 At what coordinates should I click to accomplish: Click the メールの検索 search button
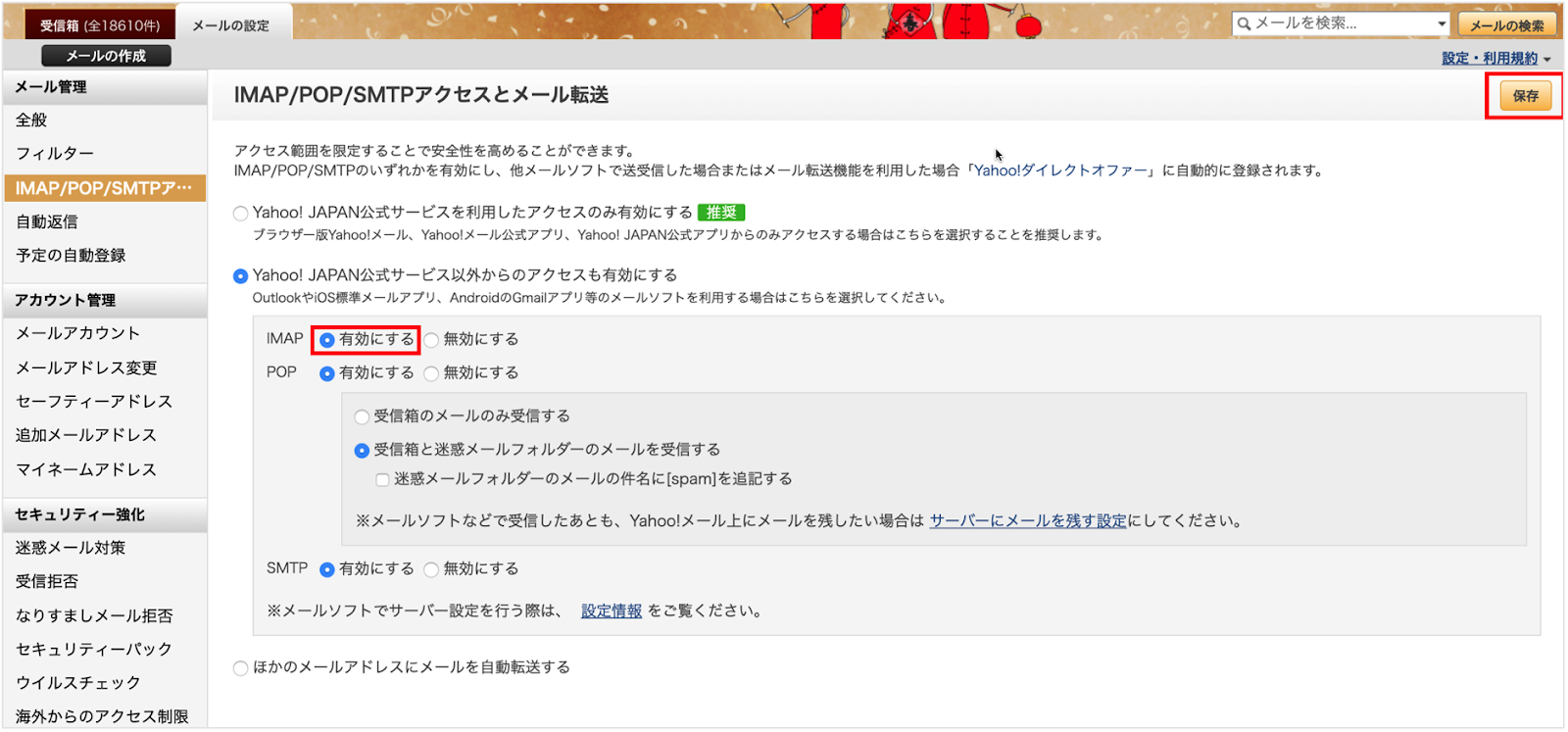tap(1507, 24)
